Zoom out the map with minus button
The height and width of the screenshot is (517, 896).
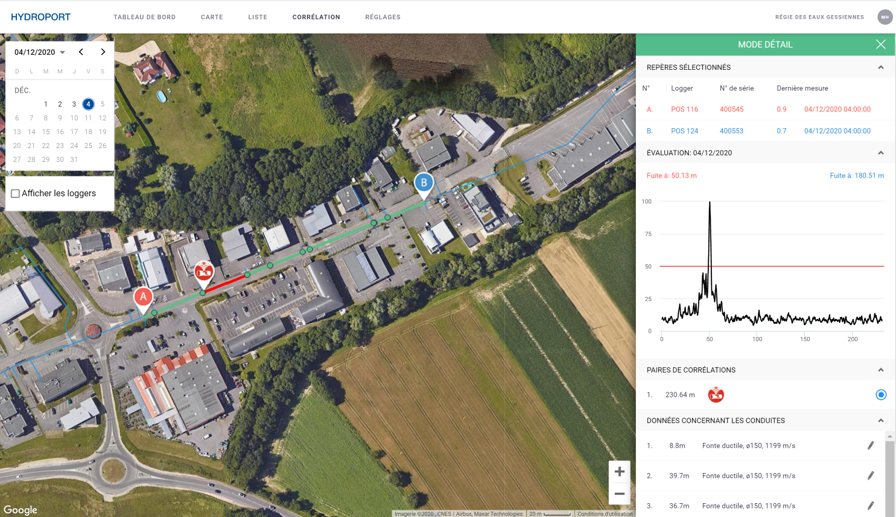[619, 494]
